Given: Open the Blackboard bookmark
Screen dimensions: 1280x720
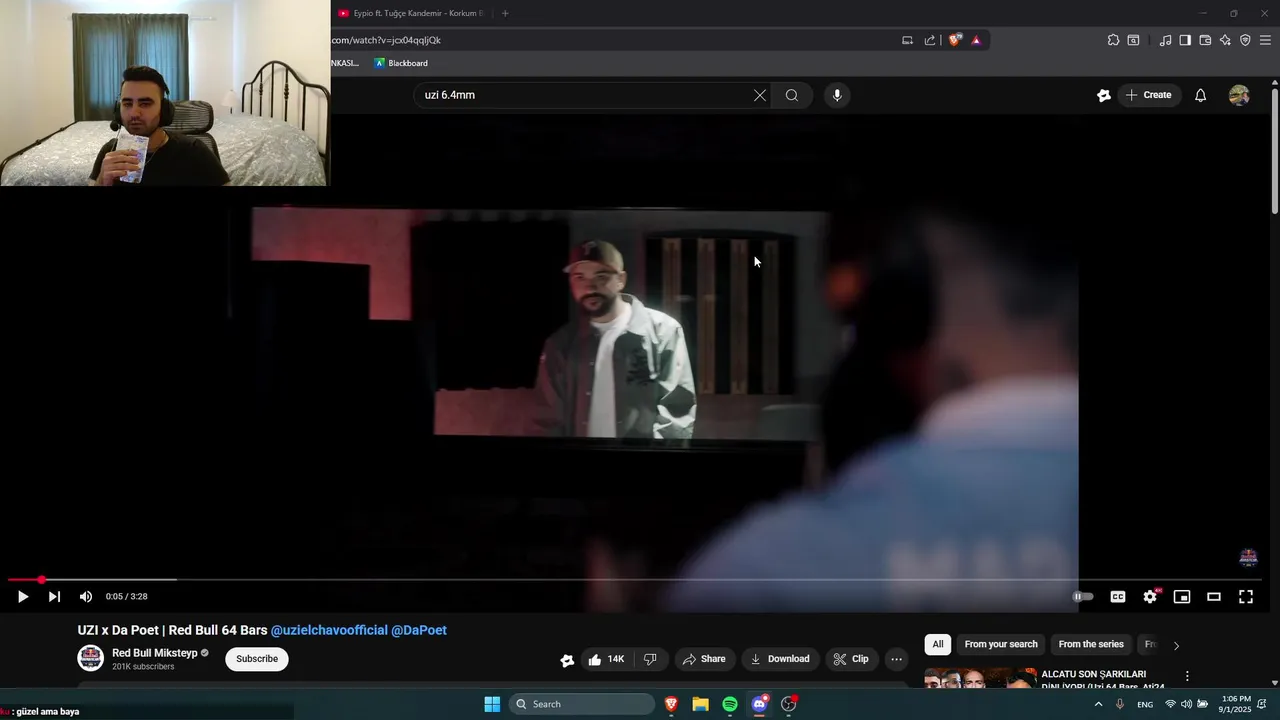Looking at the screenshot, I should click(x=401, y=63).
